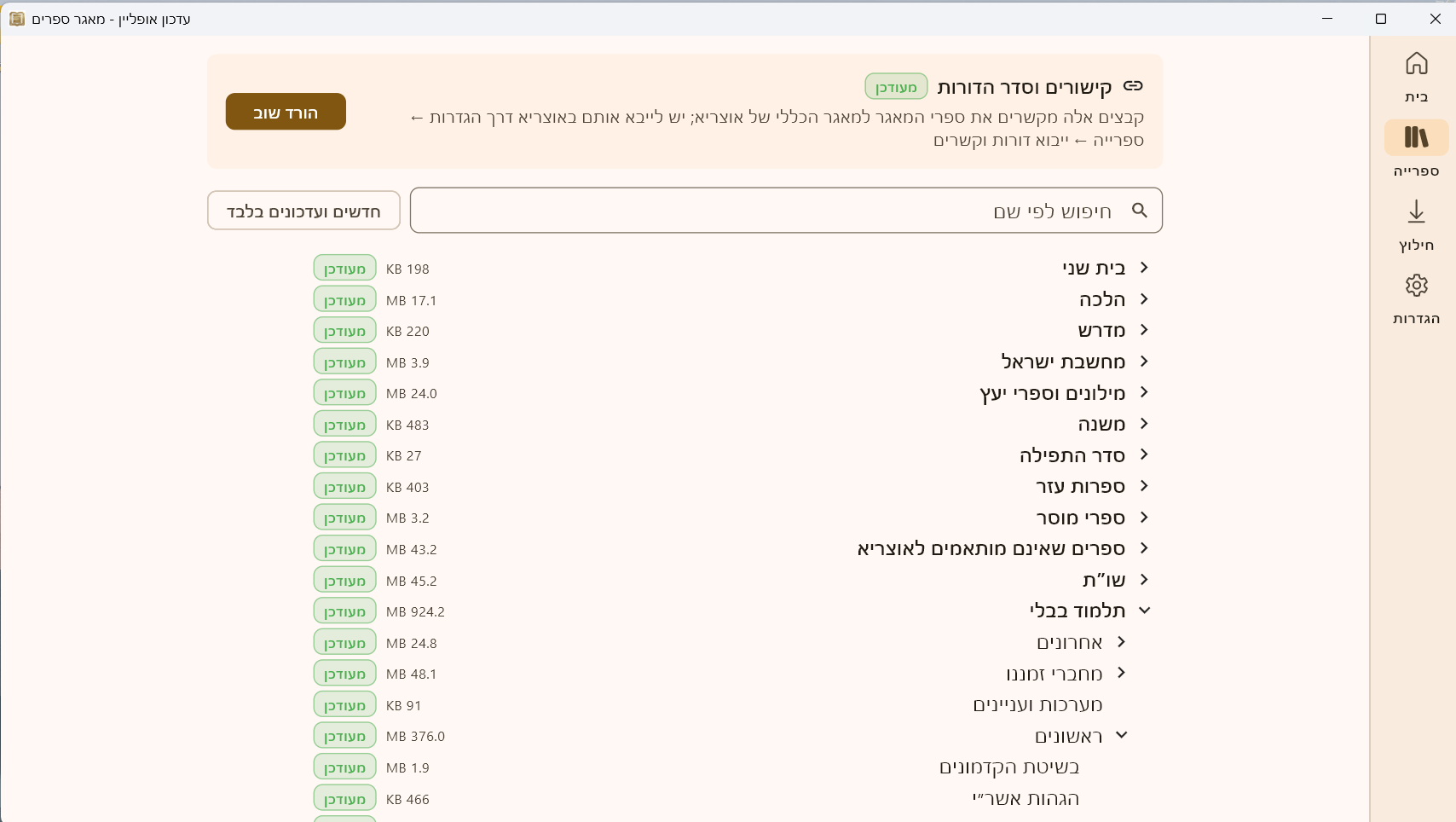Click the 17.1 MB size text
The image size is (1456, 822).
pyautogui.click(x=411, y=300)
